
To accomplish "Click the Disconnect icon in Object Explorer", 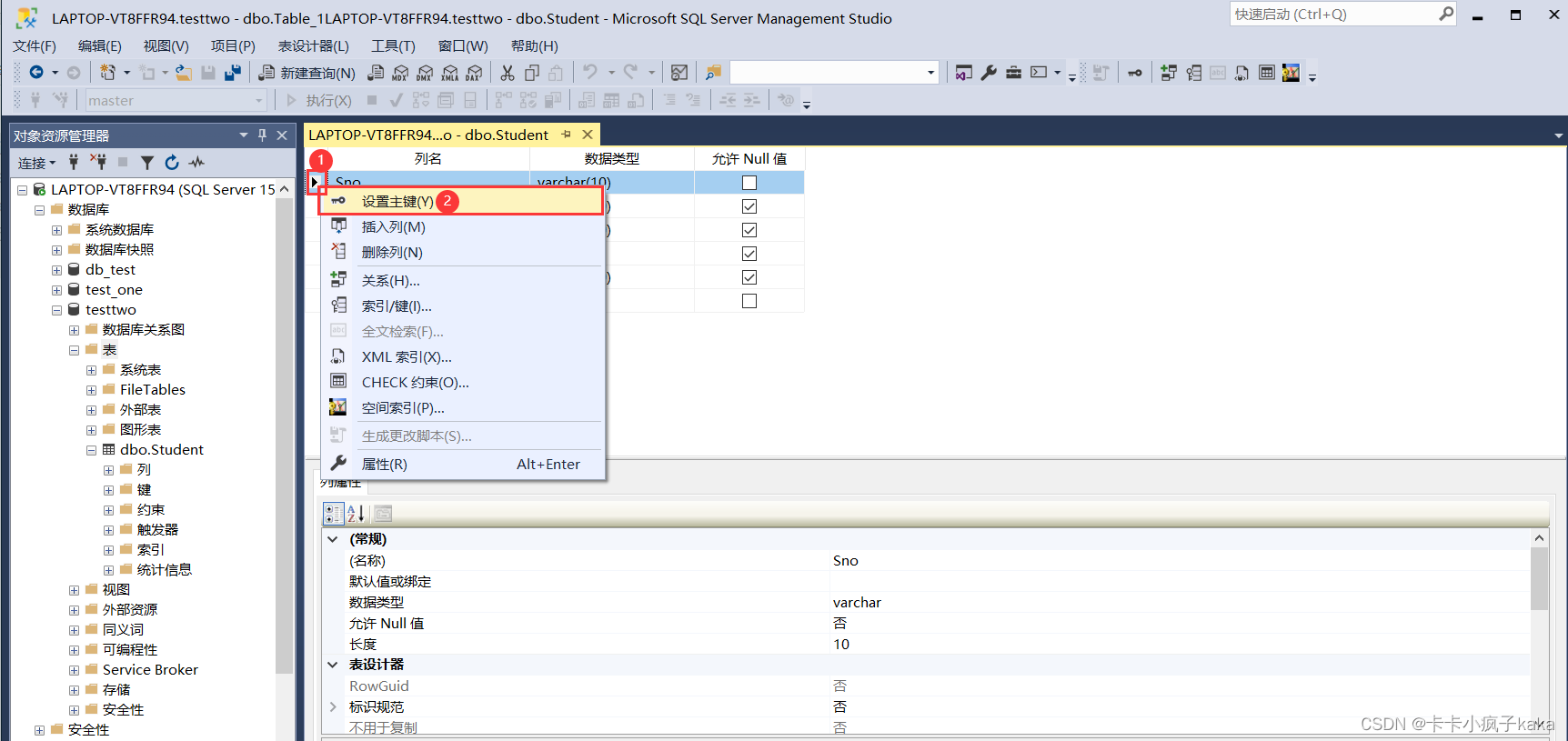I will (98, 162).
